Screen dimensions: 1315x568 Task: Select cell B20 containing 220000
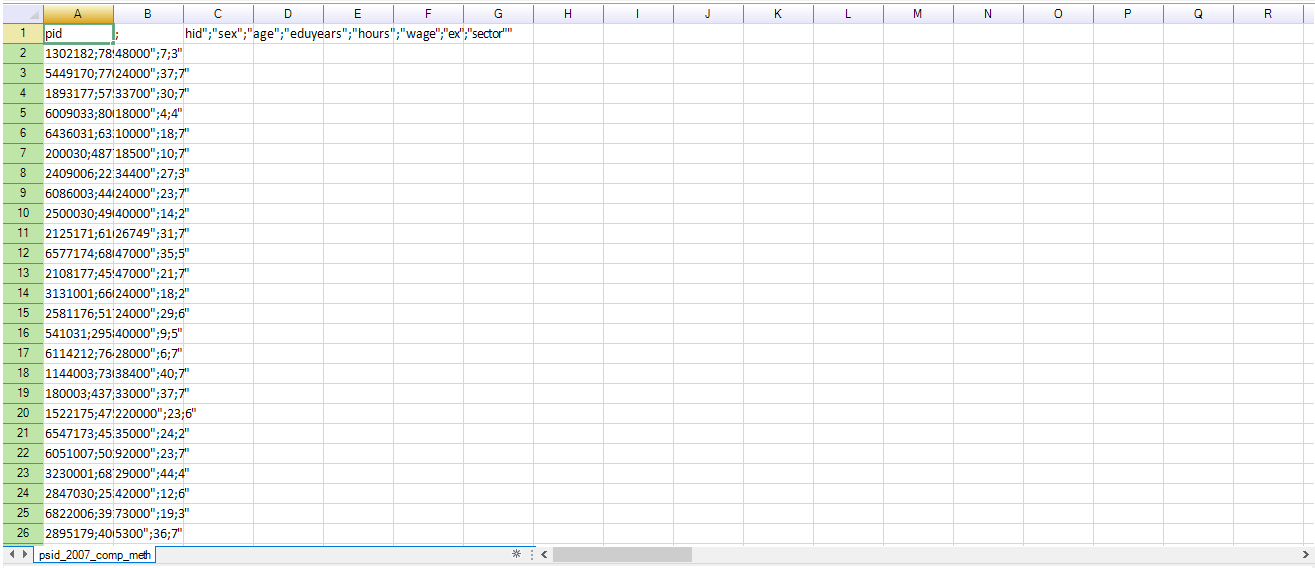[x=148, y=413]
